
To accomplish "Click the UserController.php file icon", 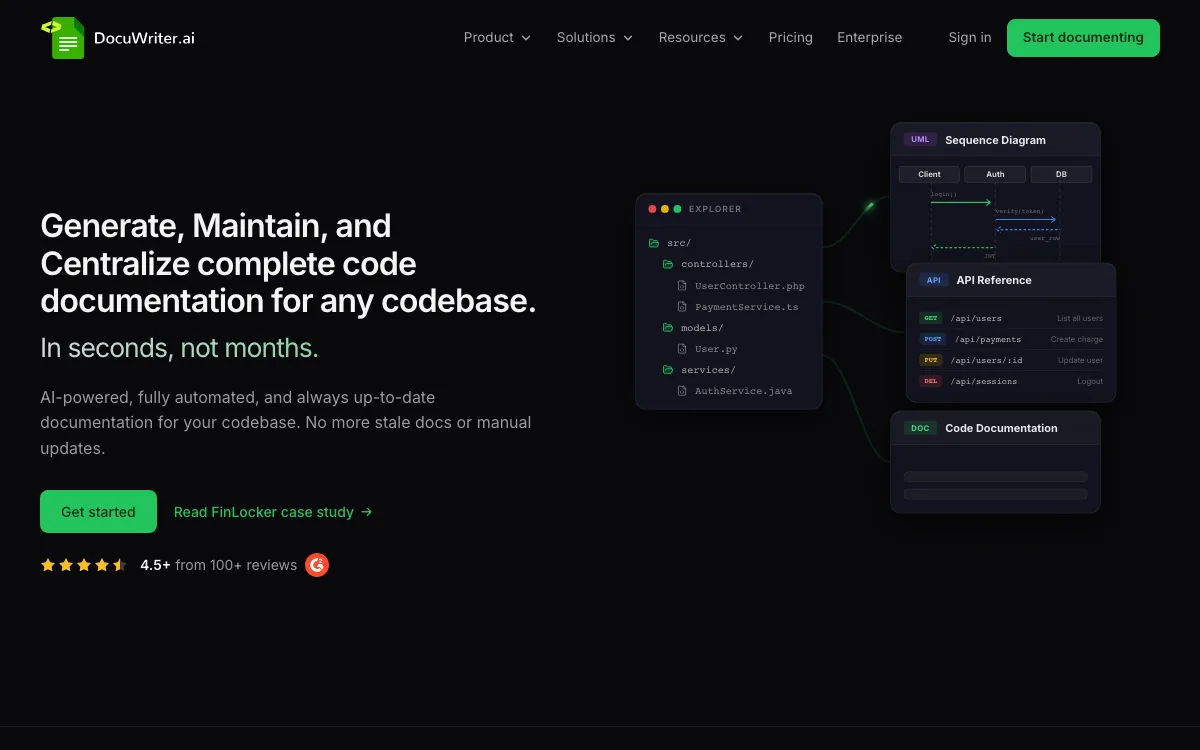I will click(x=682, y=286).
